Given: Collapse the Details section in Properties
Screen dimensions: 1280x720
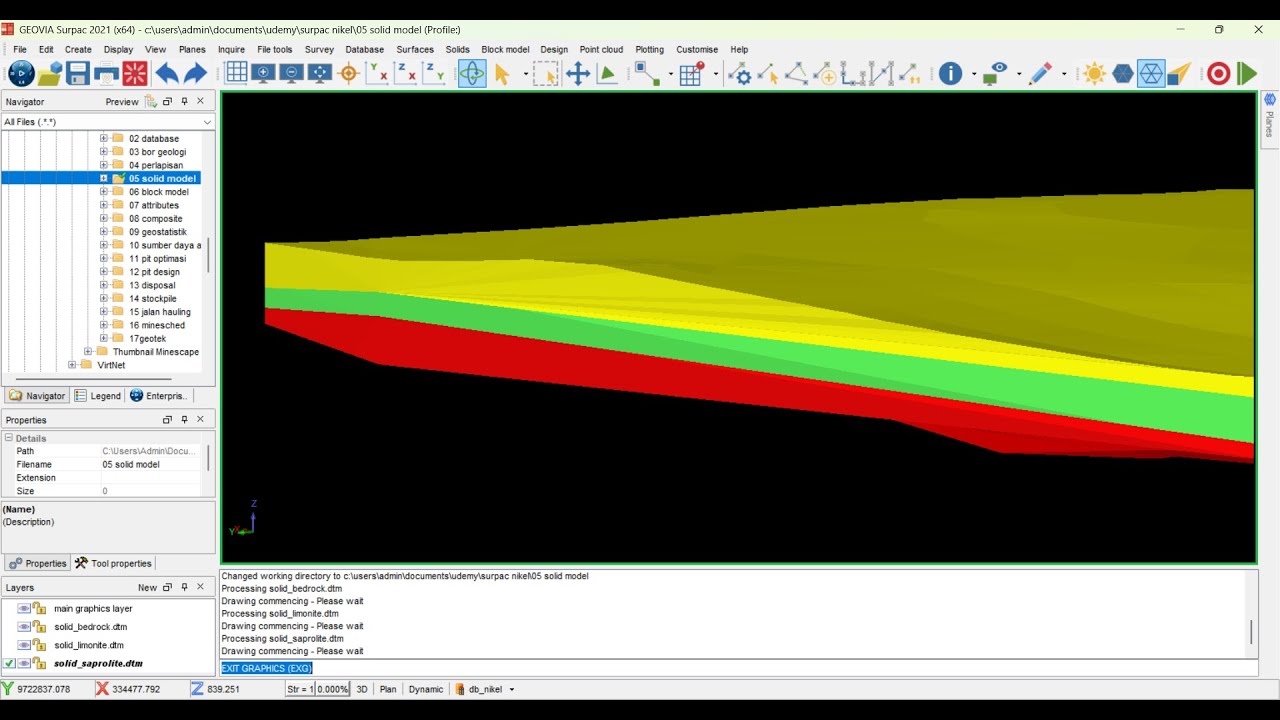Looking at the screenshot, I should click(9, 438).
